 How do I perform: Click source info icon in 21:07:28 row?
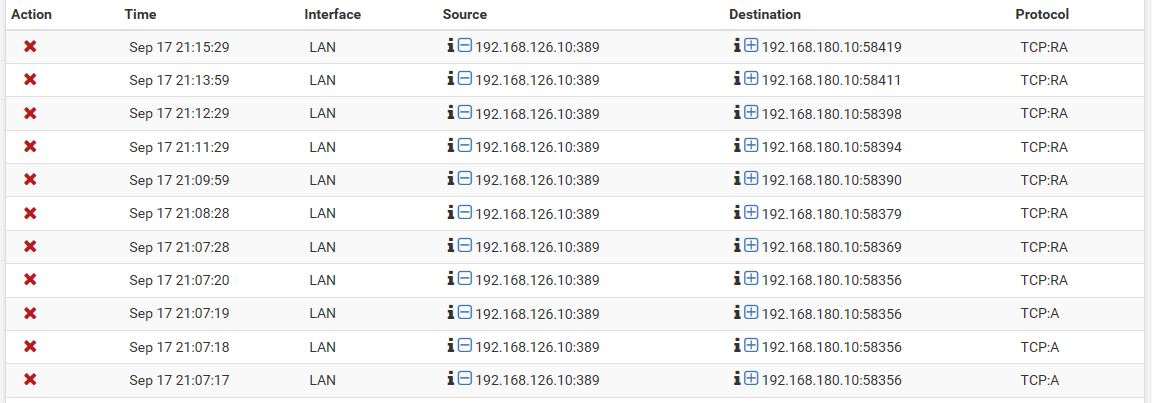click(451, 245)
